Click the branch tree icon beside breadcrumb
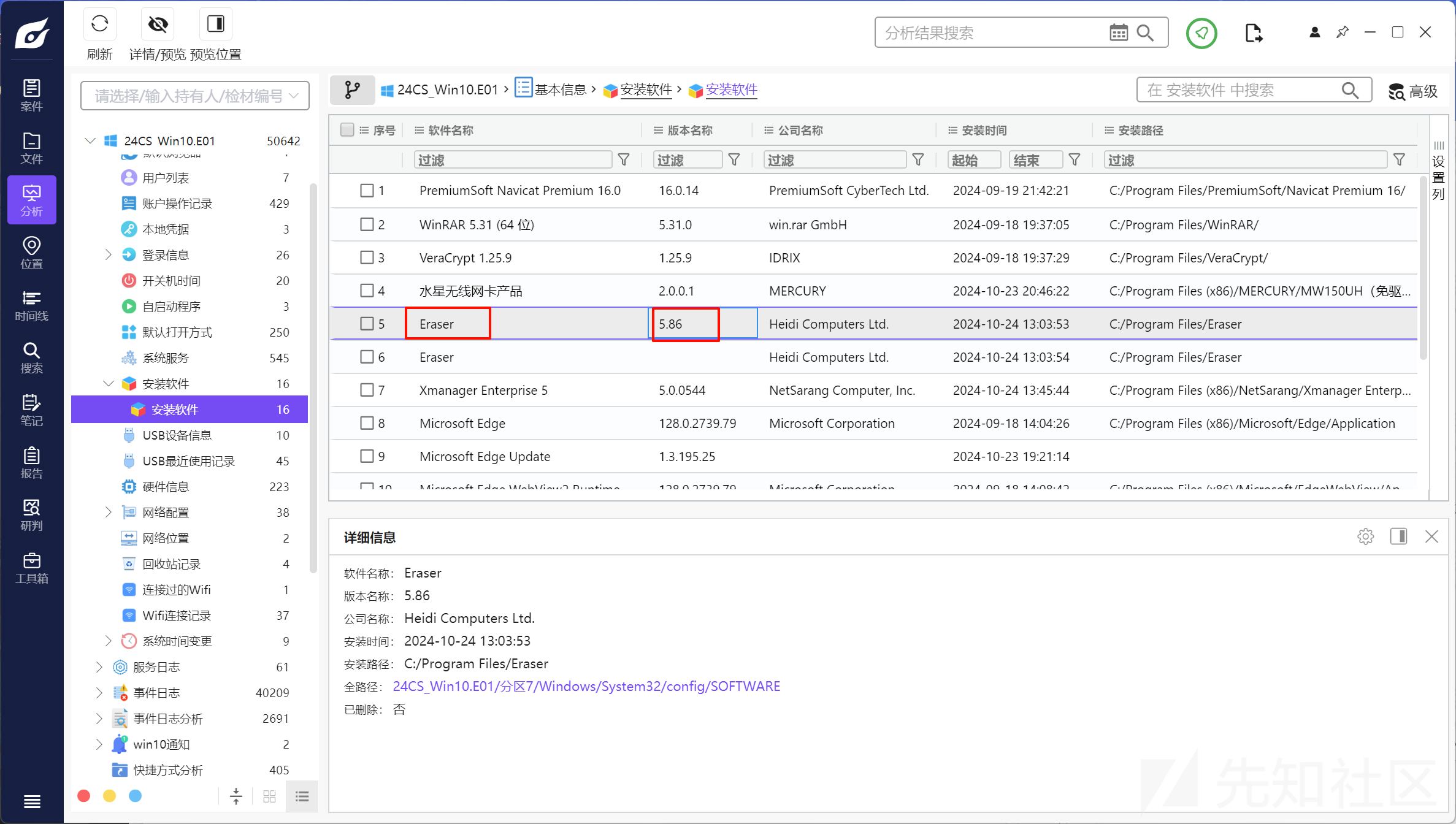 pos(352,90)
